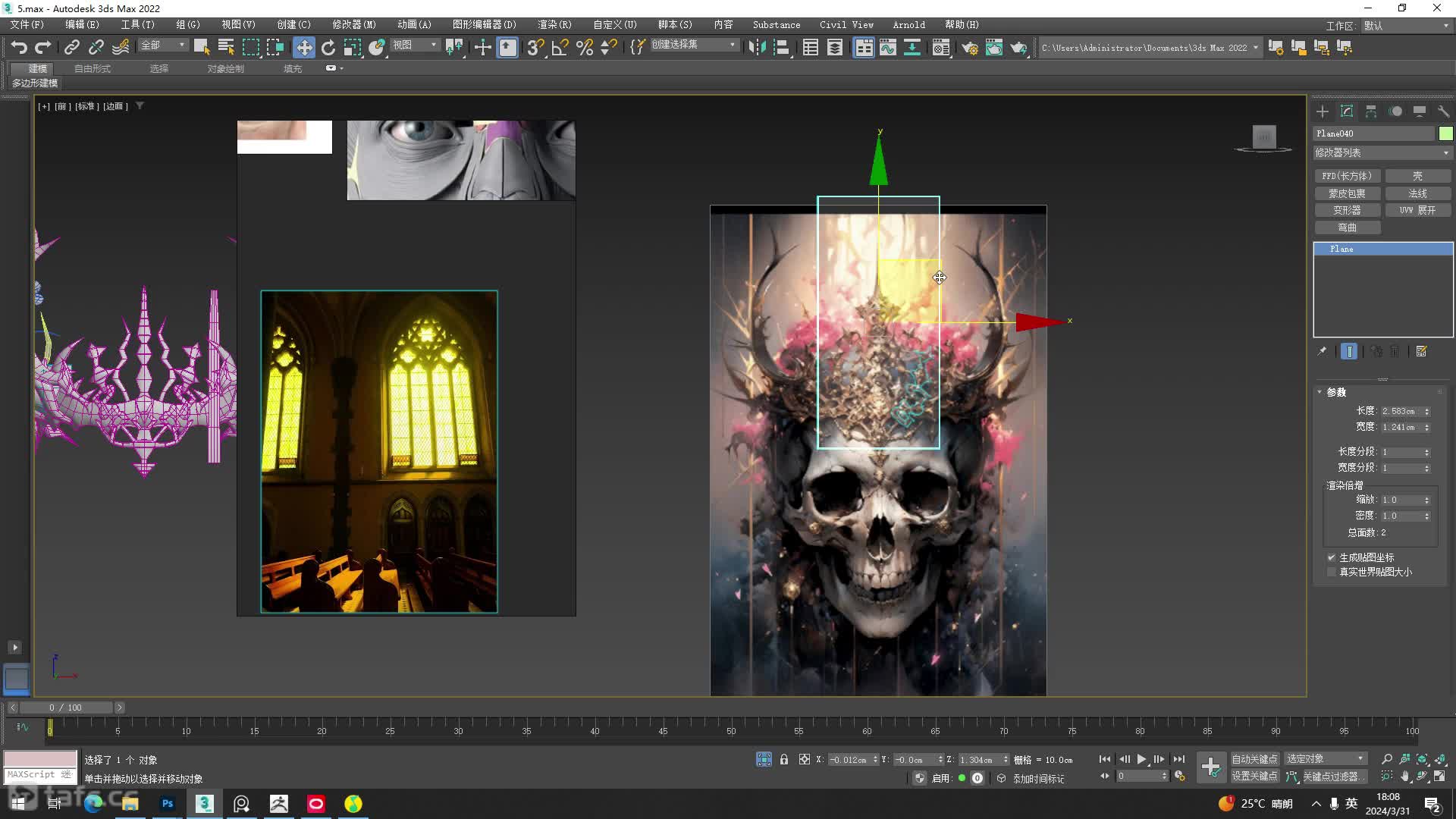This screenshot has width=1456, height=819.
Task: Toggle show end result in modifier stack
Action: pos(1349,351)
